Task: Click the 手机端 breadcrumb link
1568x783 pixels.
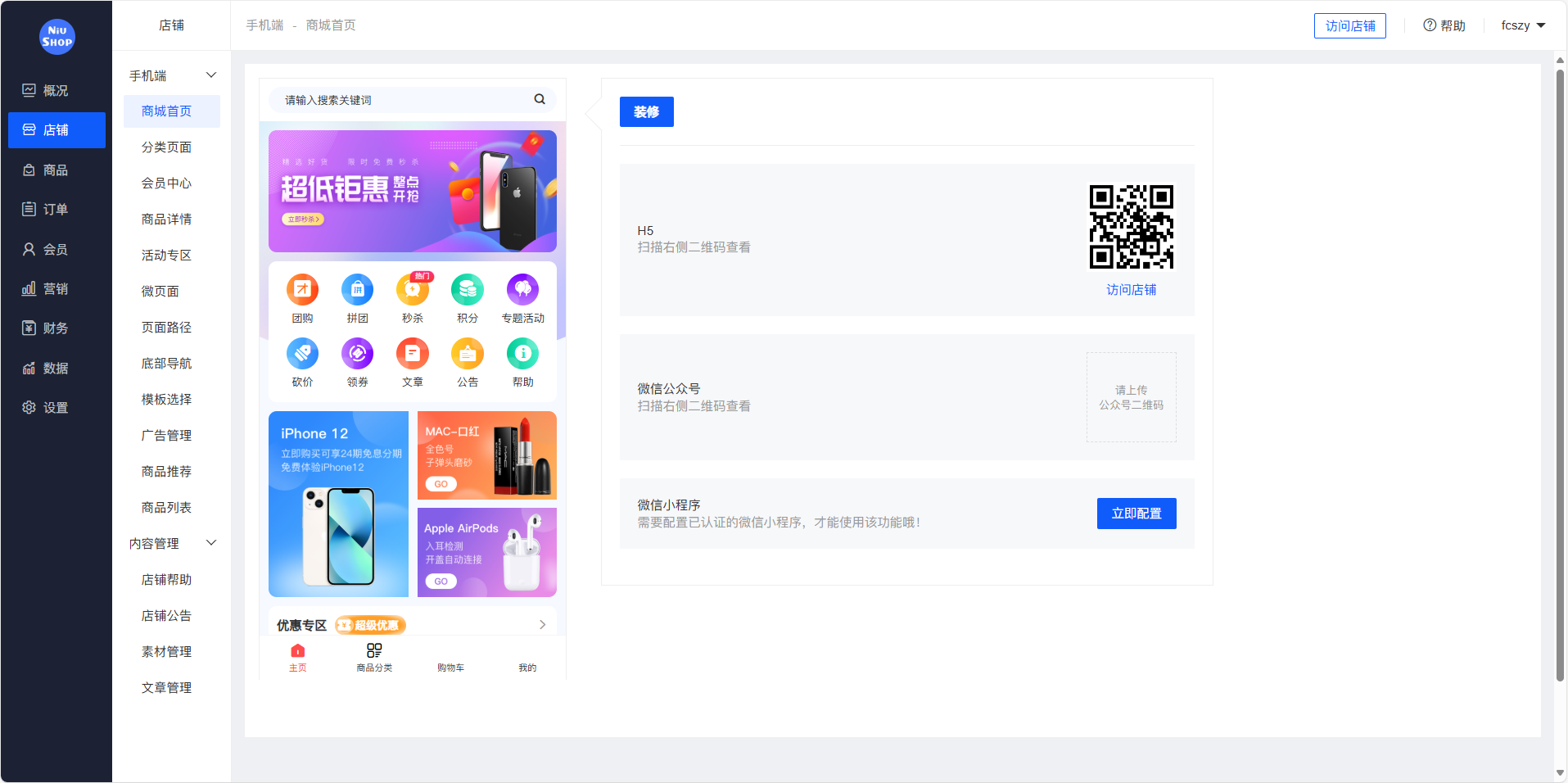Action: tap(264, 25)
